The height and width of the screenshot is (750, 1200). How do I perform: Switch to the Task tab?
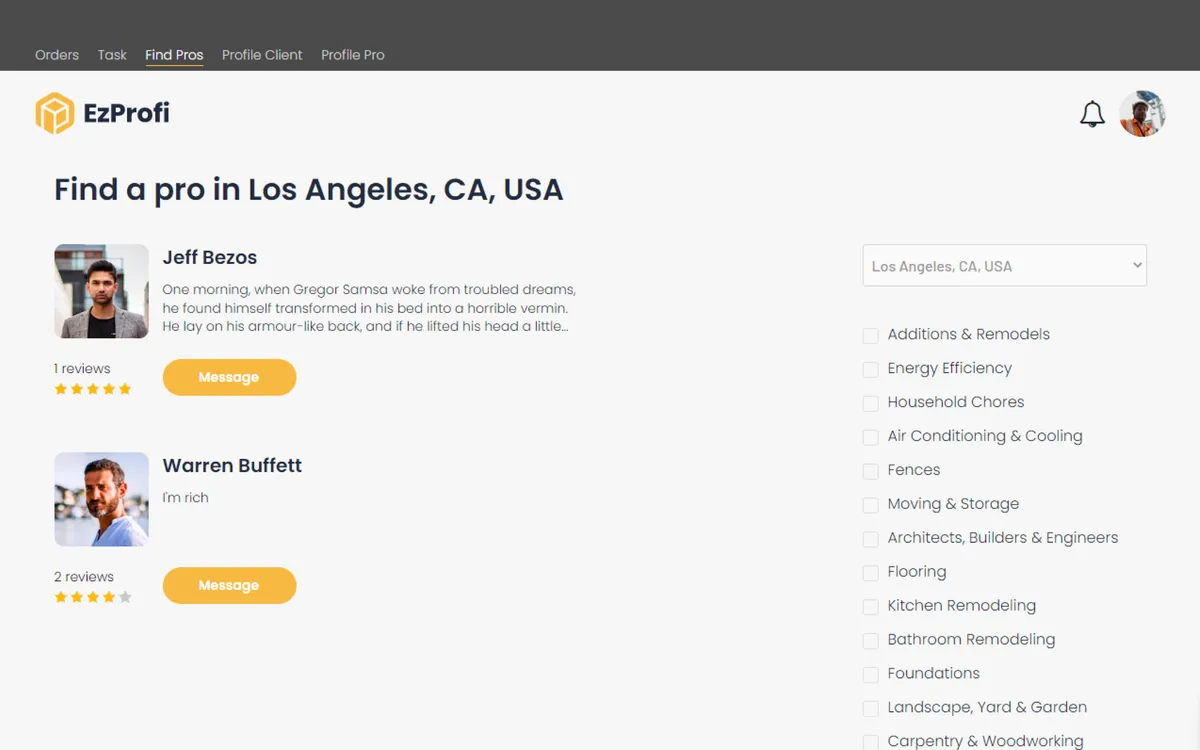(112, 55)
